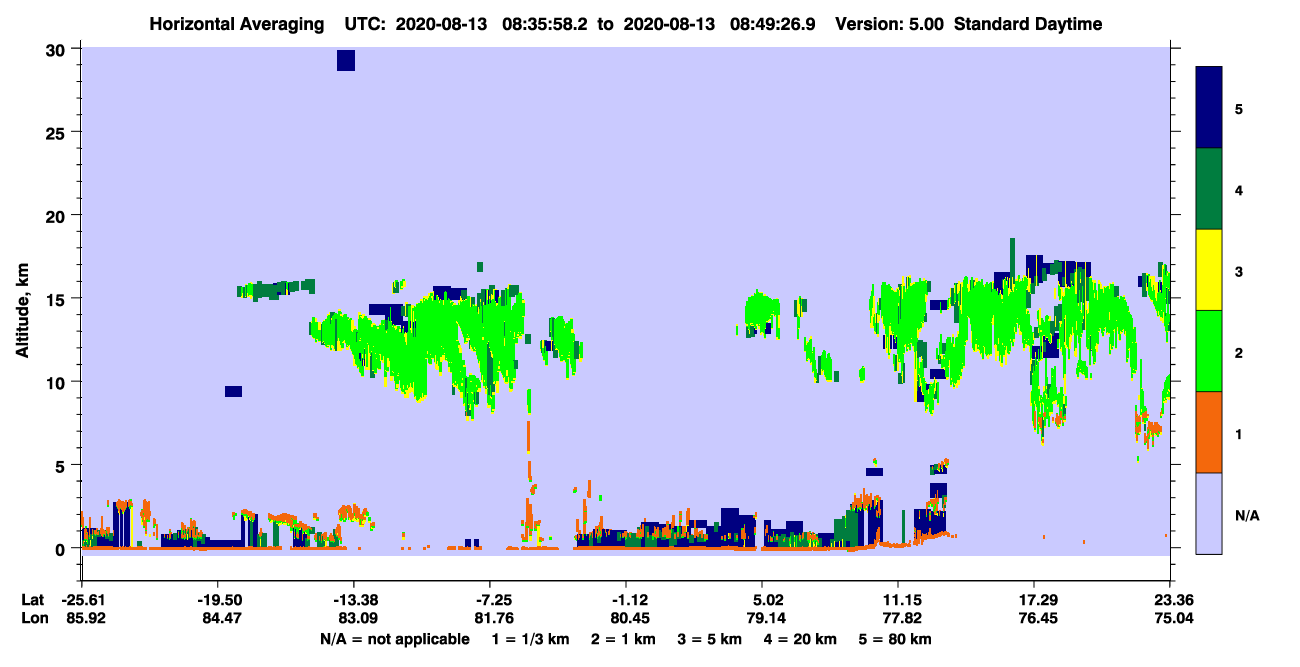This screenshot has height=667, width=1300.
Task: Click legend text 'N/A = not applicable'
Action: 394,639
